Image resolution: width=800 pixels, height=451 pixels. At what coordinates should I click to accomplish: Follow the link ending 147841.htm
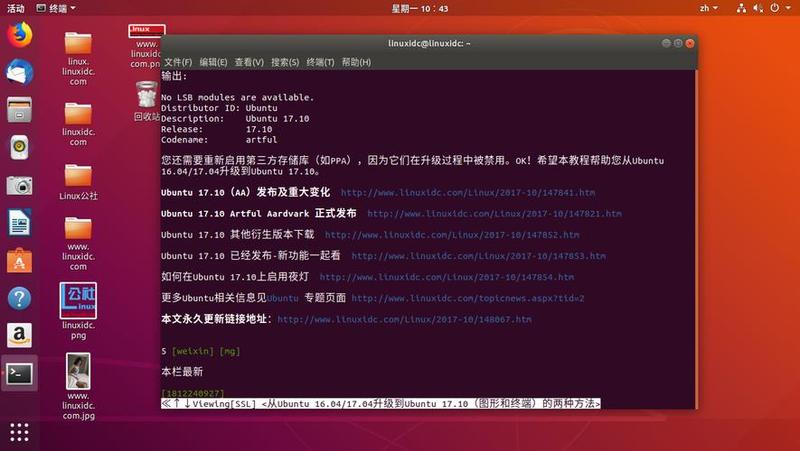[468, 193]
